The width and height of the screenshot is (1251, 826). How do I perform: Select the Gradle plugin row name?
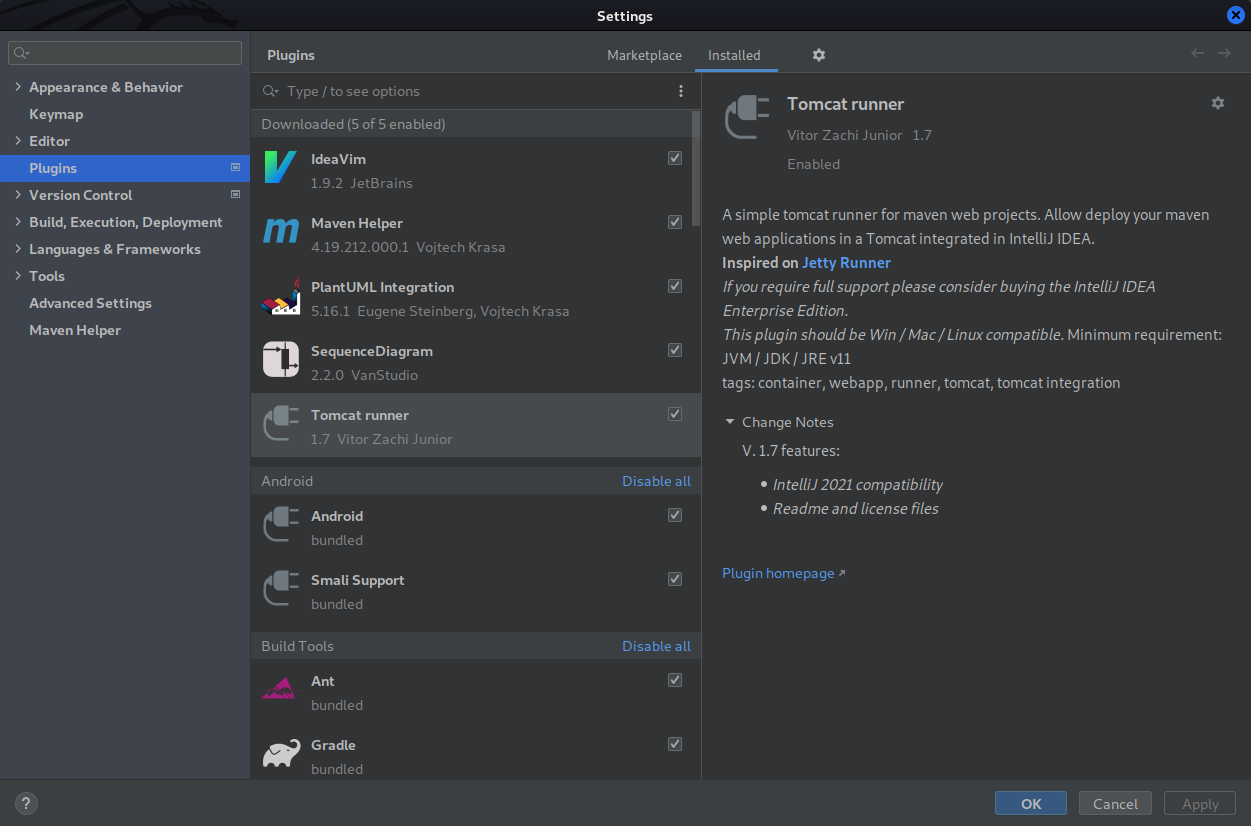[333, 745]
